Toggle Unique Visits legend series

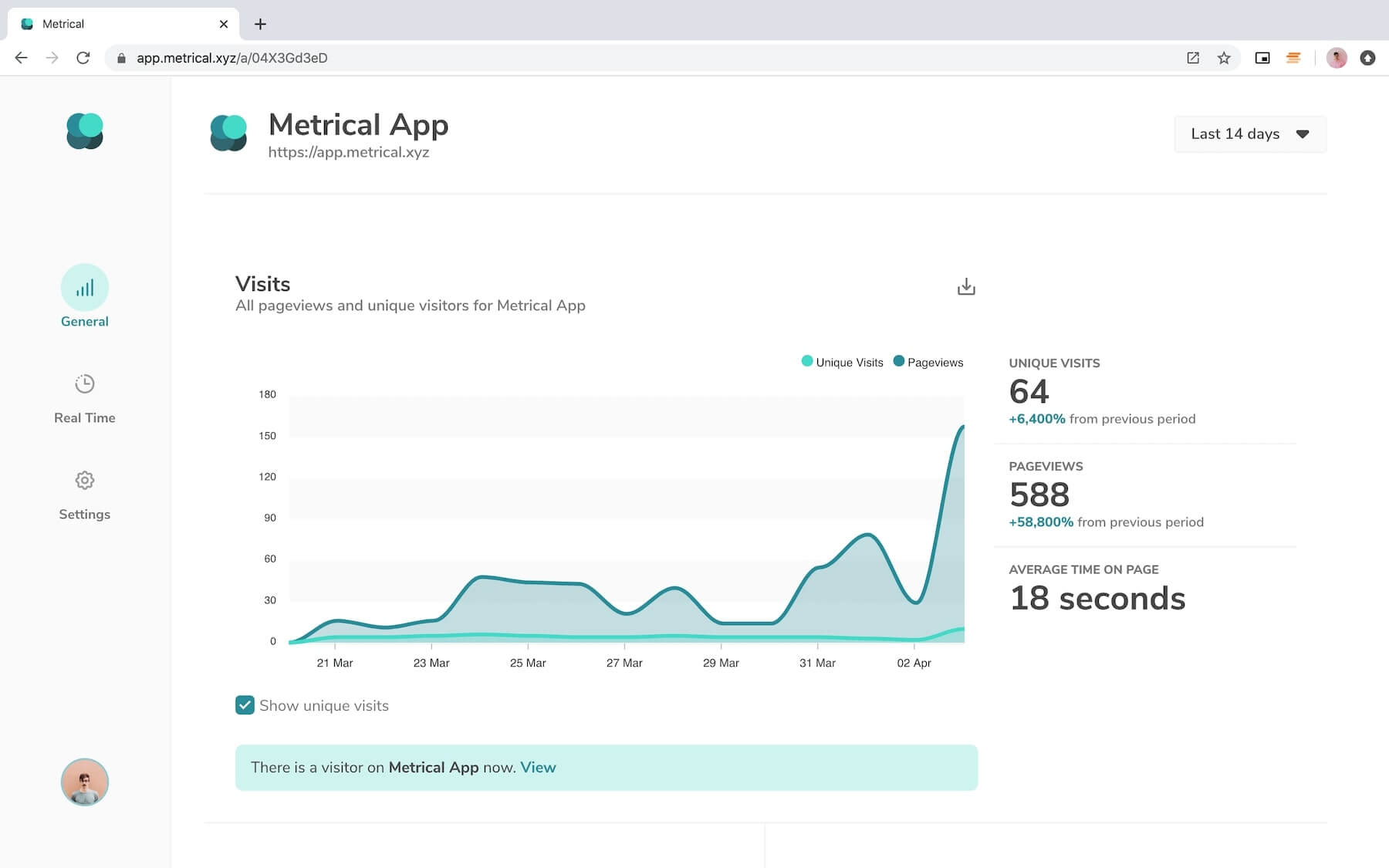click(x=842, y=362)
